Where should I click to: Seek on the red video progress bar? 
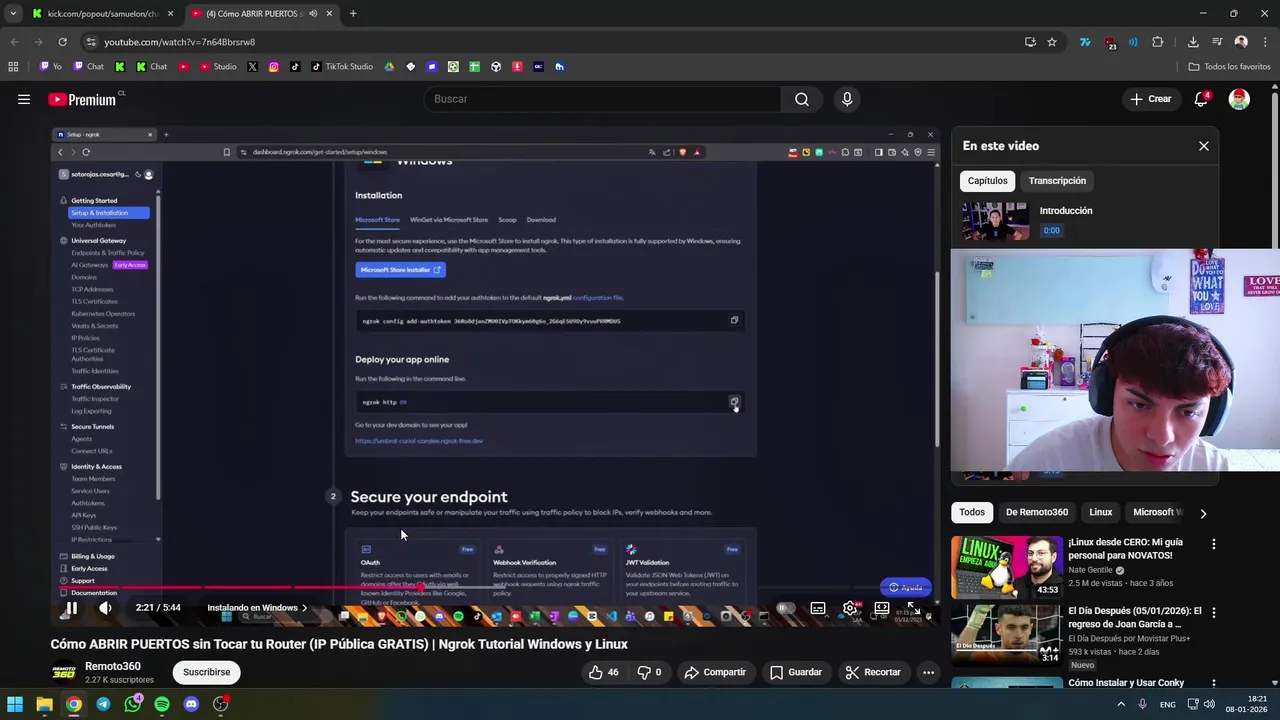(x=495, y=588)
